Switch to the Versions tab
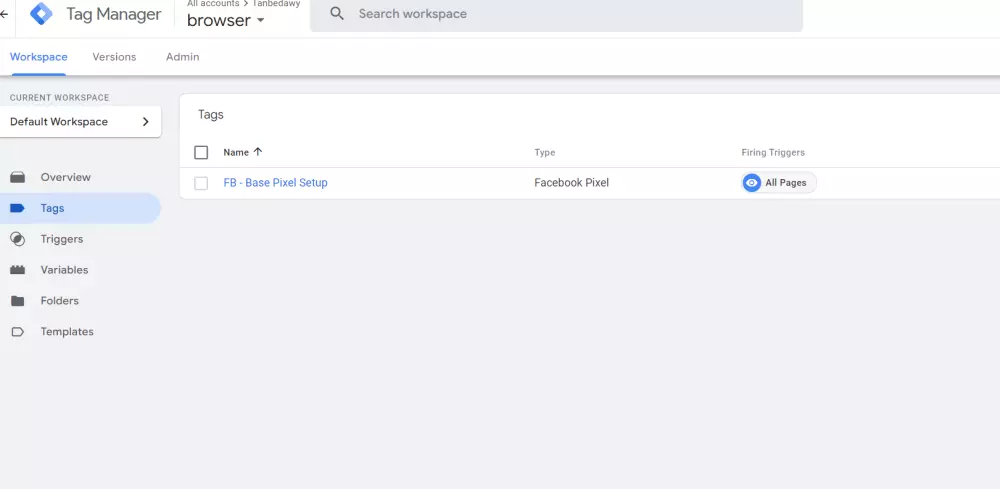 (x=114, y=57)
